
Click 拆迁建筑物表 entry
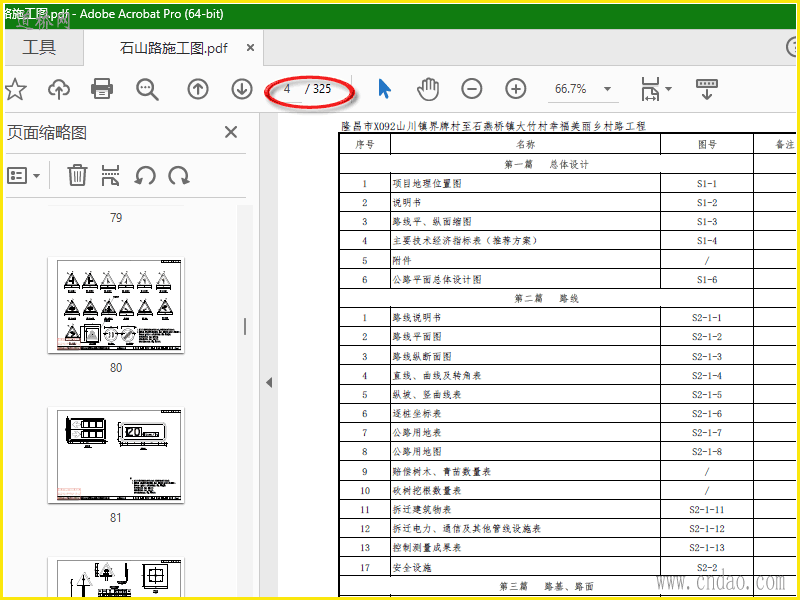[421, 510]
